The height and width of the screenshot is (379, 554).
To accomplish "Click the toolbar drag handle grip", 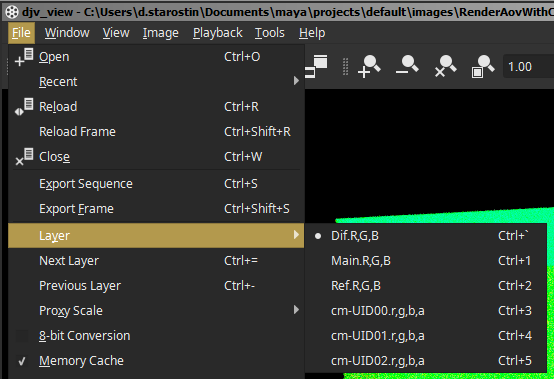I will point(346,66).
